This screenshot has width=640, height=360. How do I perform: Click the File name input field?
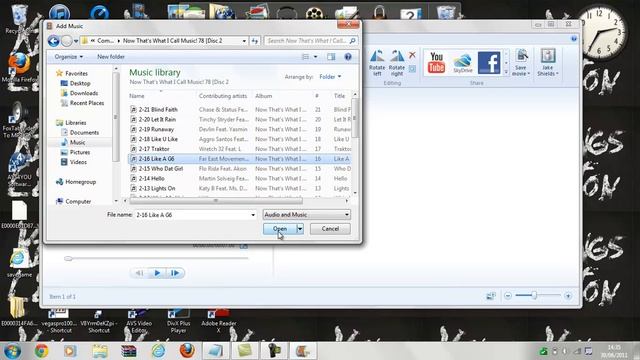pos(192,215)
